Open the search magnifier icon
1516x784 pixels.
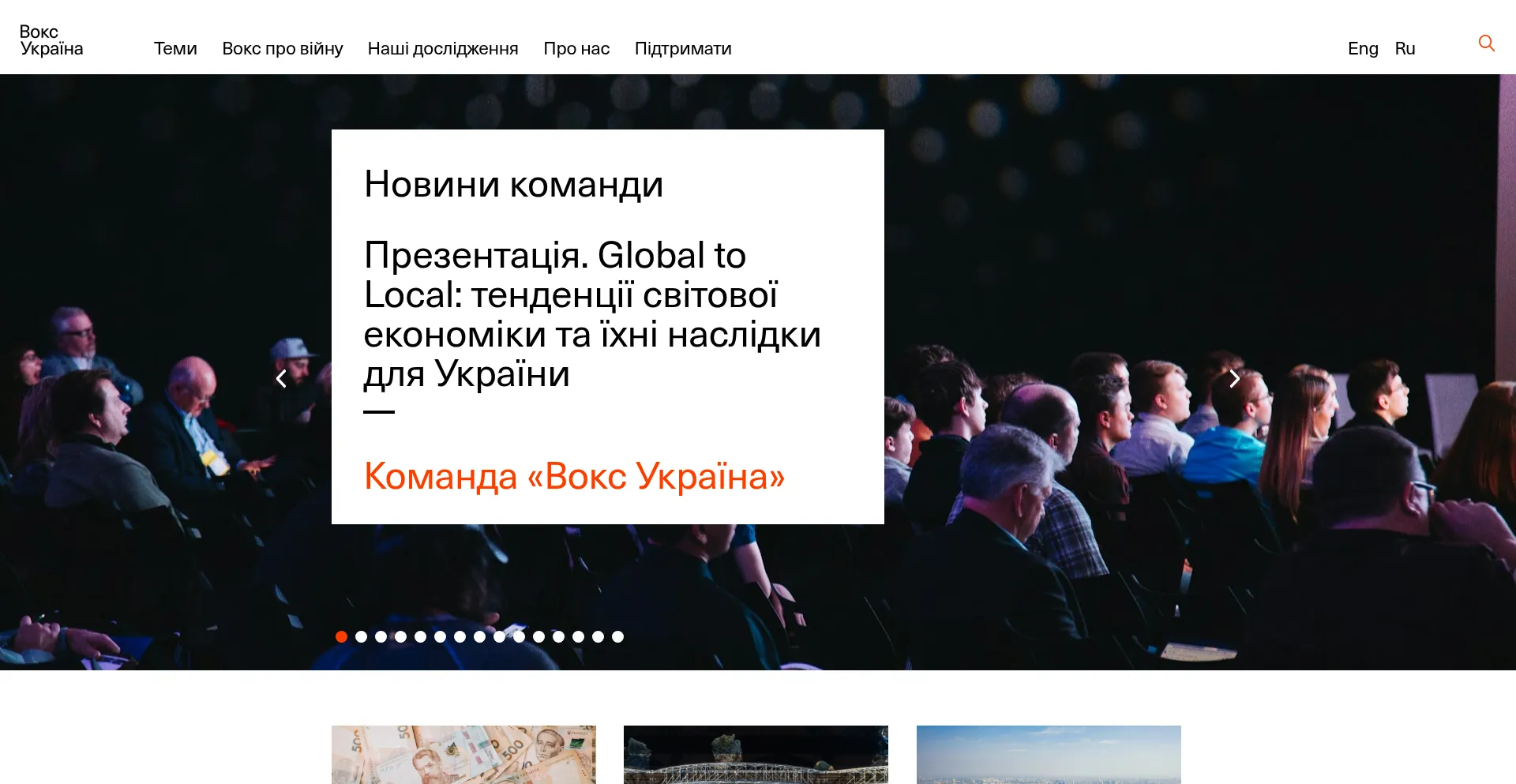1486,43
